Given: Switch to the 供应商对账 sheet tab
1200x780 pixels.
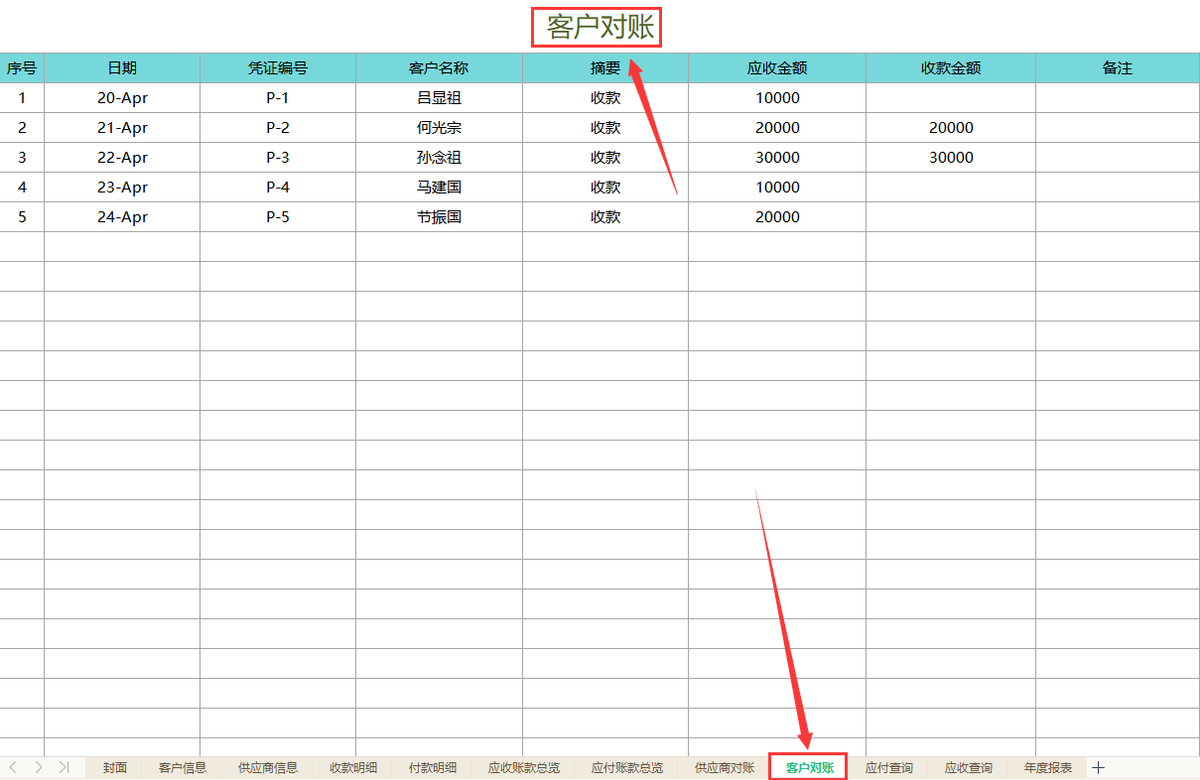Looking at the screenshot, I should [725, 768].
